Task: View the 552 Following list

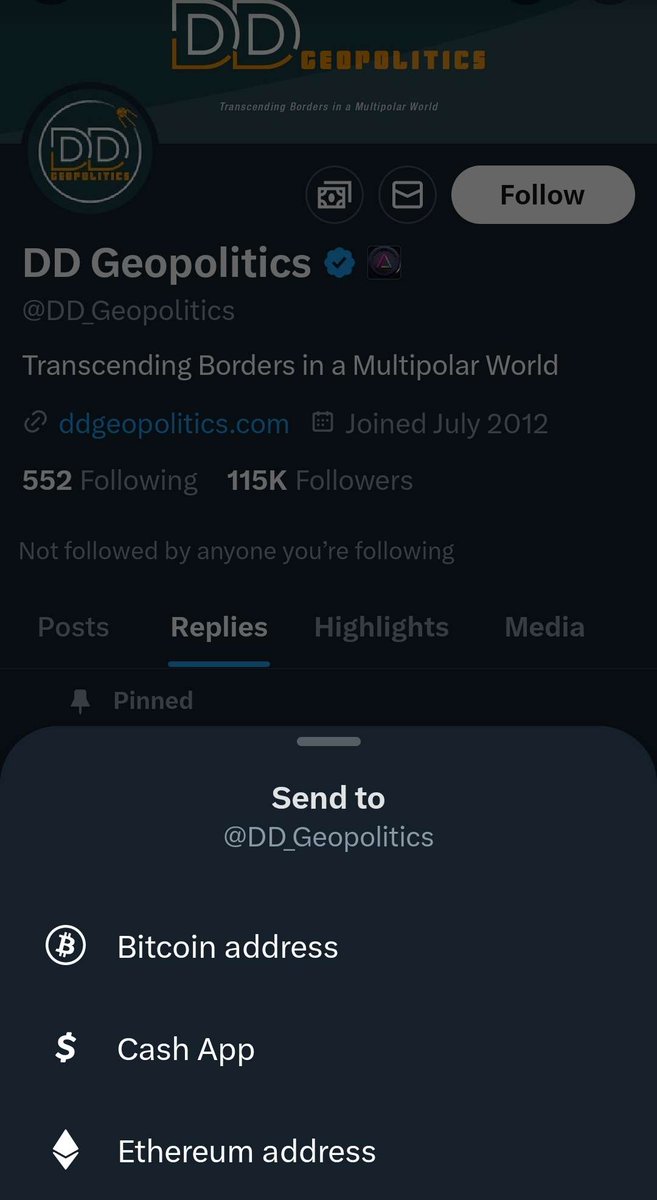Action: (x=109, y=481)
